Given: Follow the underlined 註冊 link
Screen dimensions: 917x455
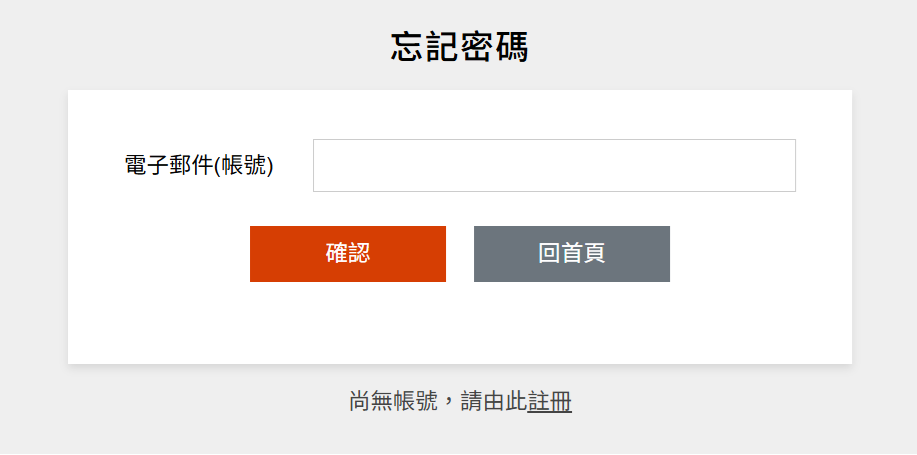Looking at the screenshot, I should coord(550,402).
